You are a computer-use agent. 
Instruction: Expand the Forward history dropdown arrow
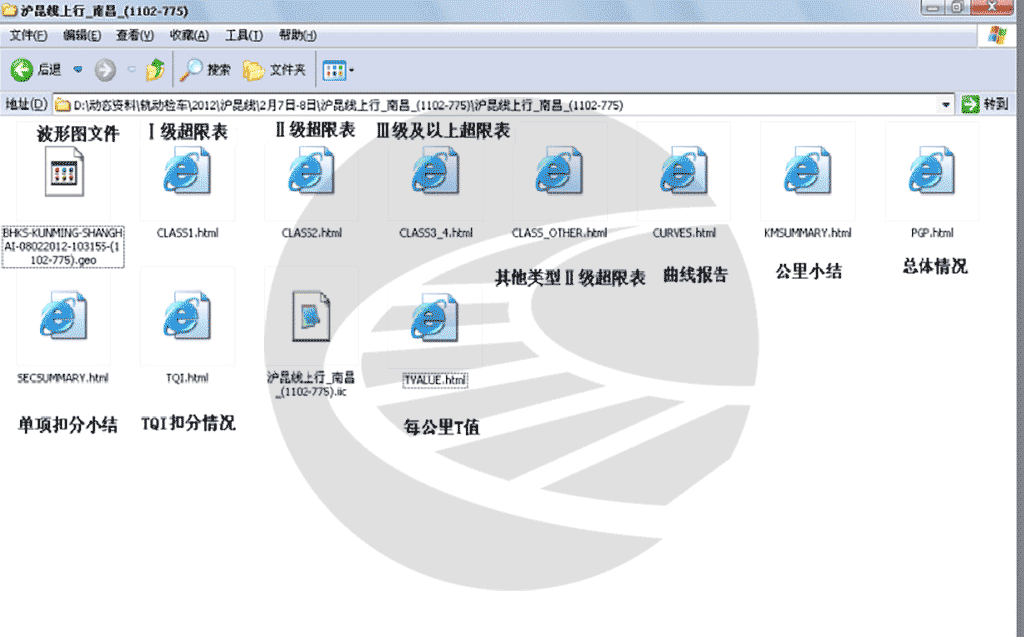[131, 69]
